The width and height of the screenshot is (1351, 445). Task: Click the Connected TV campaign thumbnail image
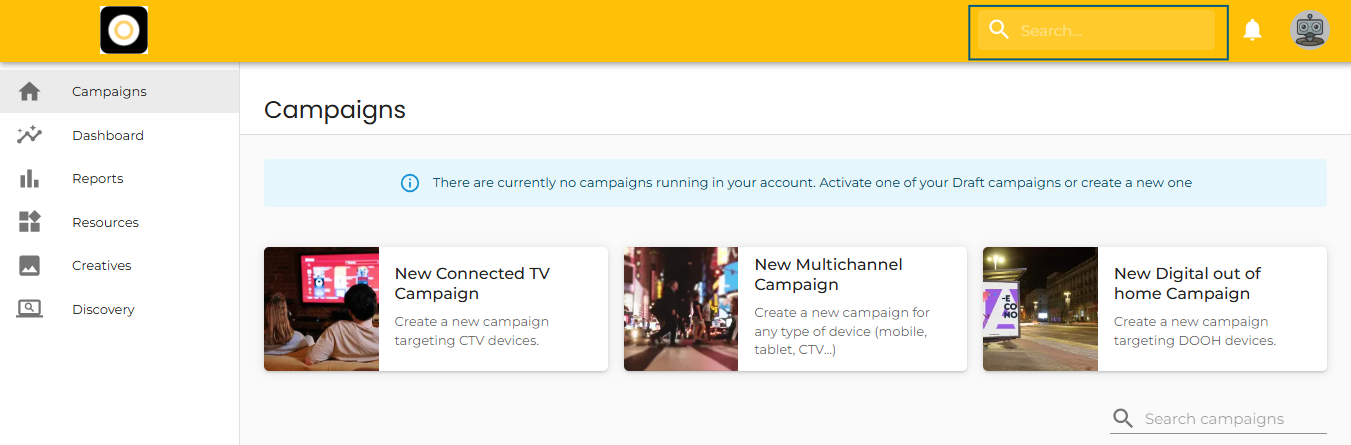point(321,309)
